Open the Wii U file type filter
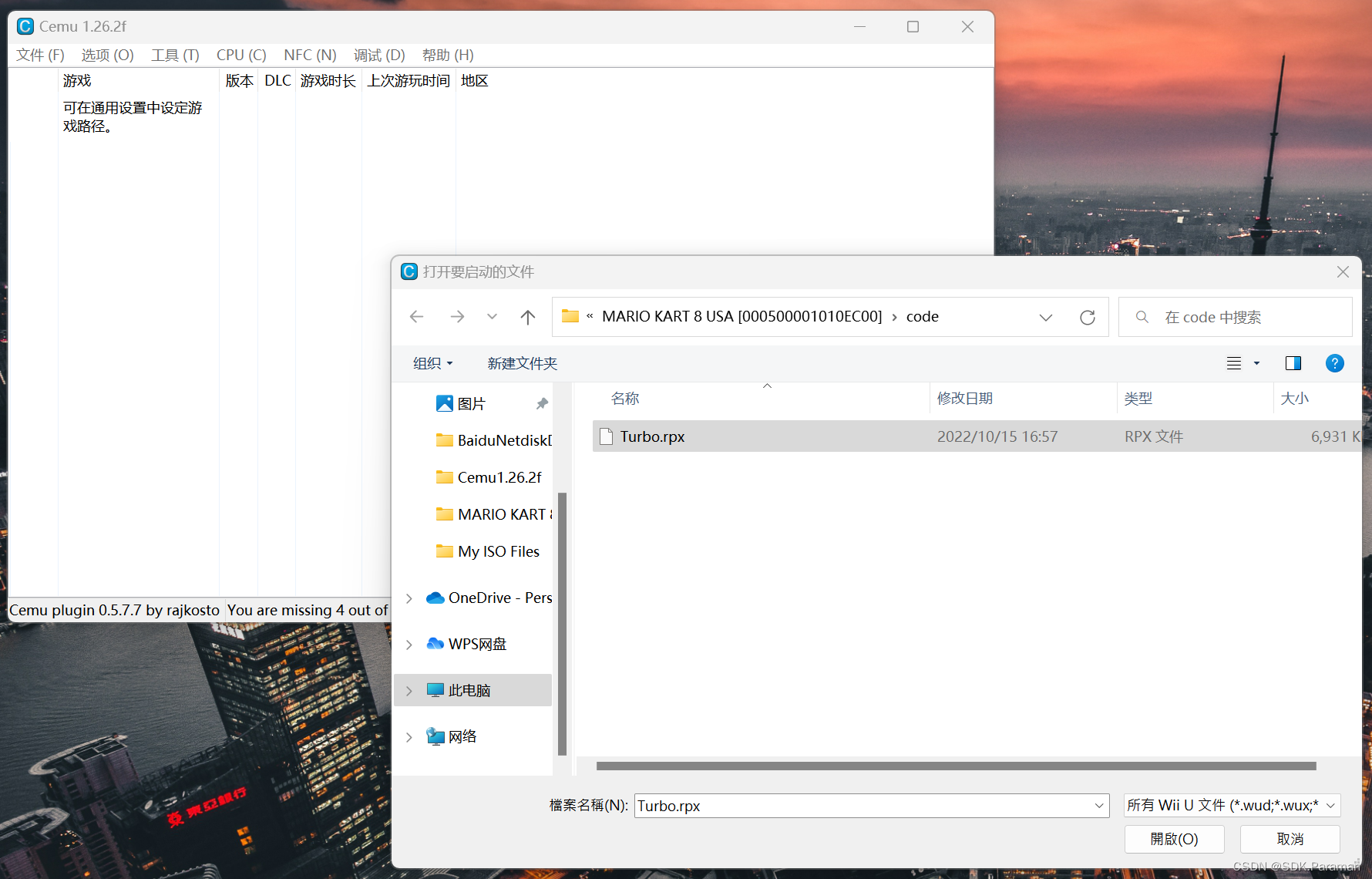 [x=1232, y=806]
